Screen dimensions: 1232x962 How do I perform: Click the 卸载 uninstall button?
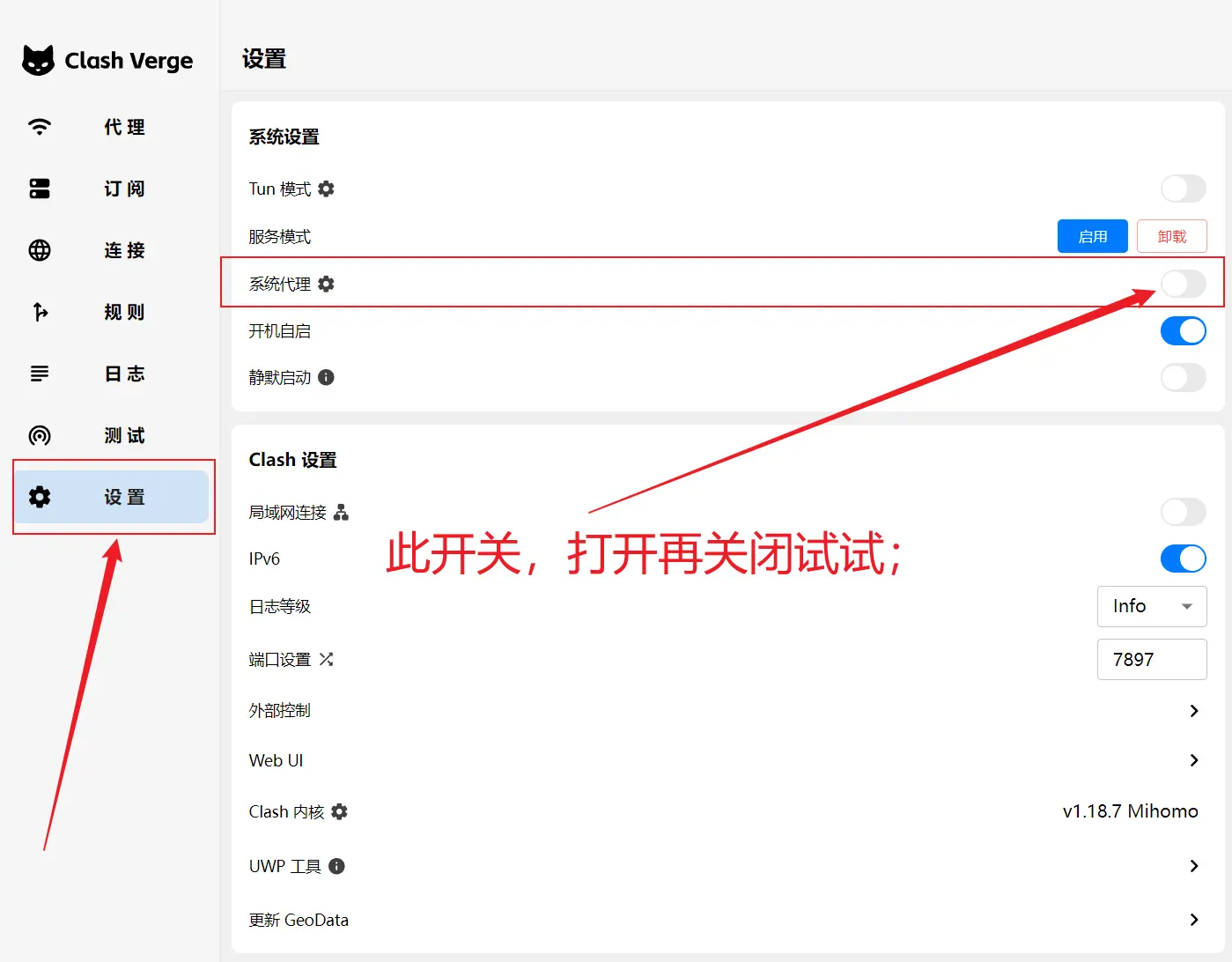1171,236
